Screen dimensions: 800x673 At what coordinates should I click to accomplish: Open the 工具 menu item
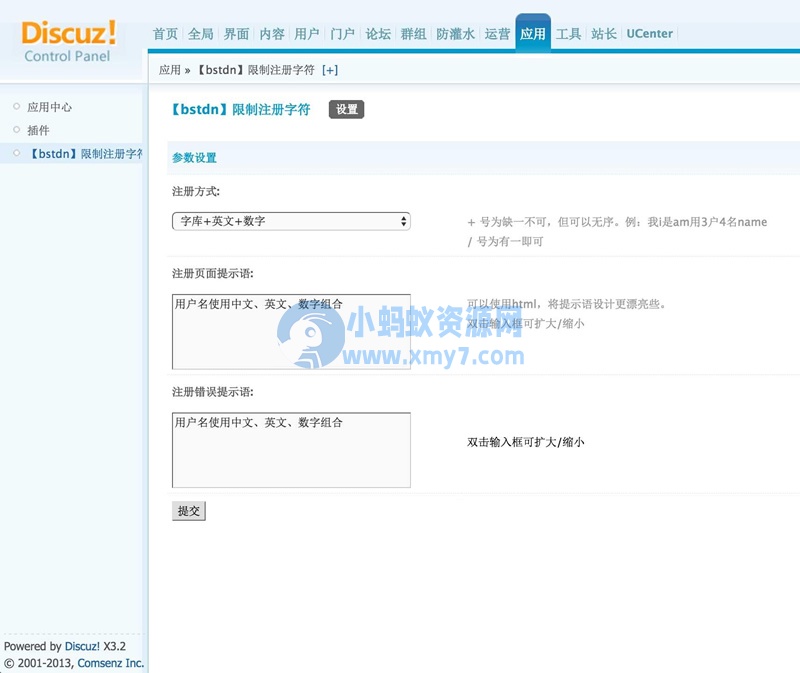click(569, 33)
